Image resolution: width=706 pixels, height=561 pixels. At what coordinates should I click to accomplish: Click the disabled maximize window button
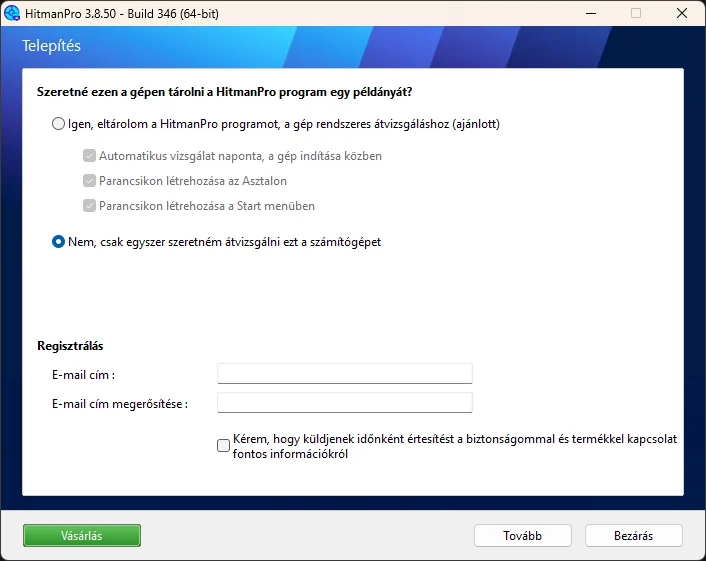click(x=636, y=14)
